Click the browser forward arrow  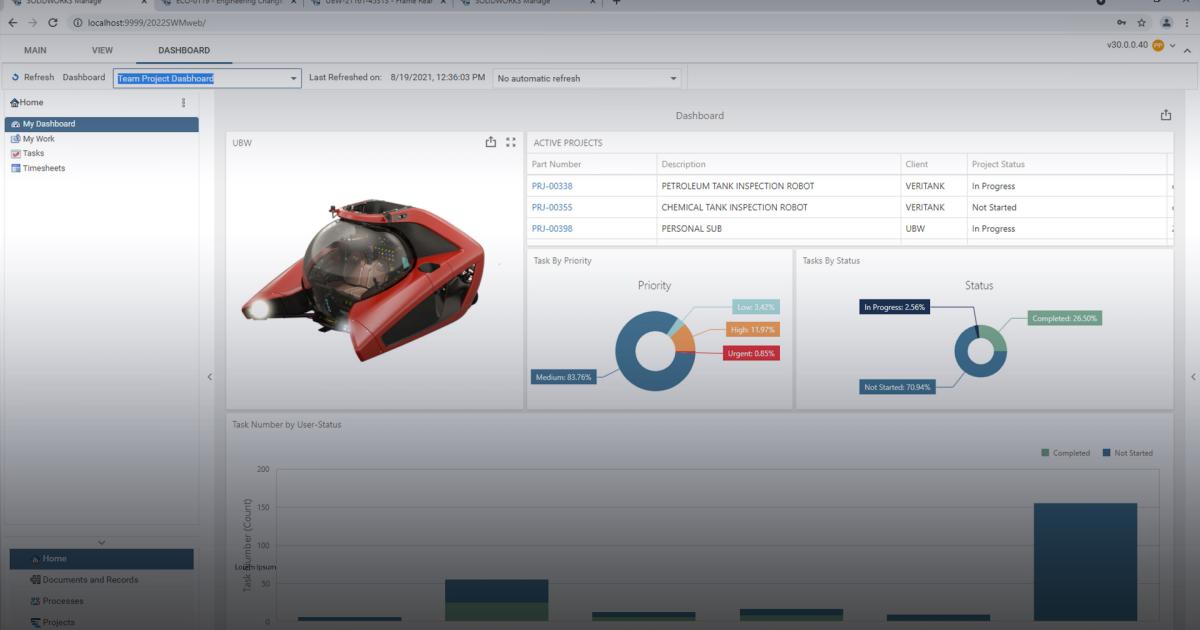[33, 22]
